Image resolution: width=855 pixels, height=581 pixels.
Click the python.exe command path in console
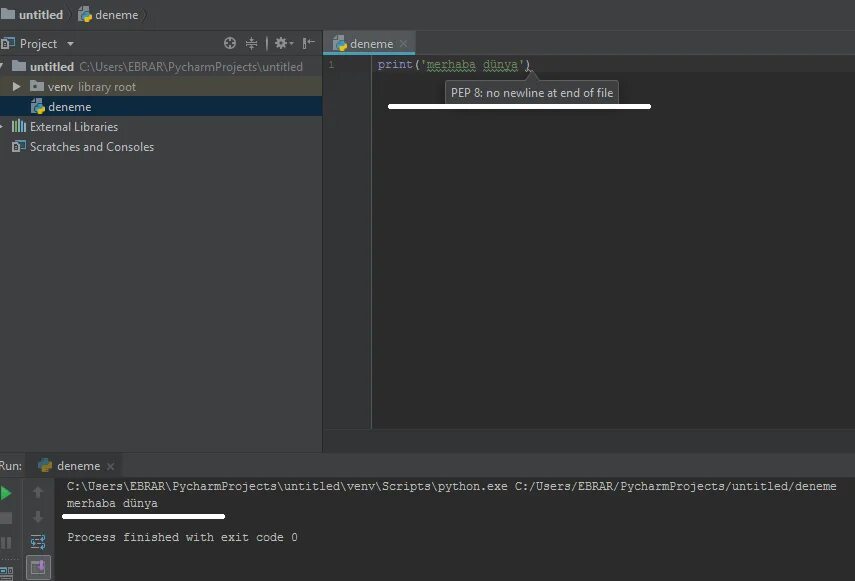(287, 486)
